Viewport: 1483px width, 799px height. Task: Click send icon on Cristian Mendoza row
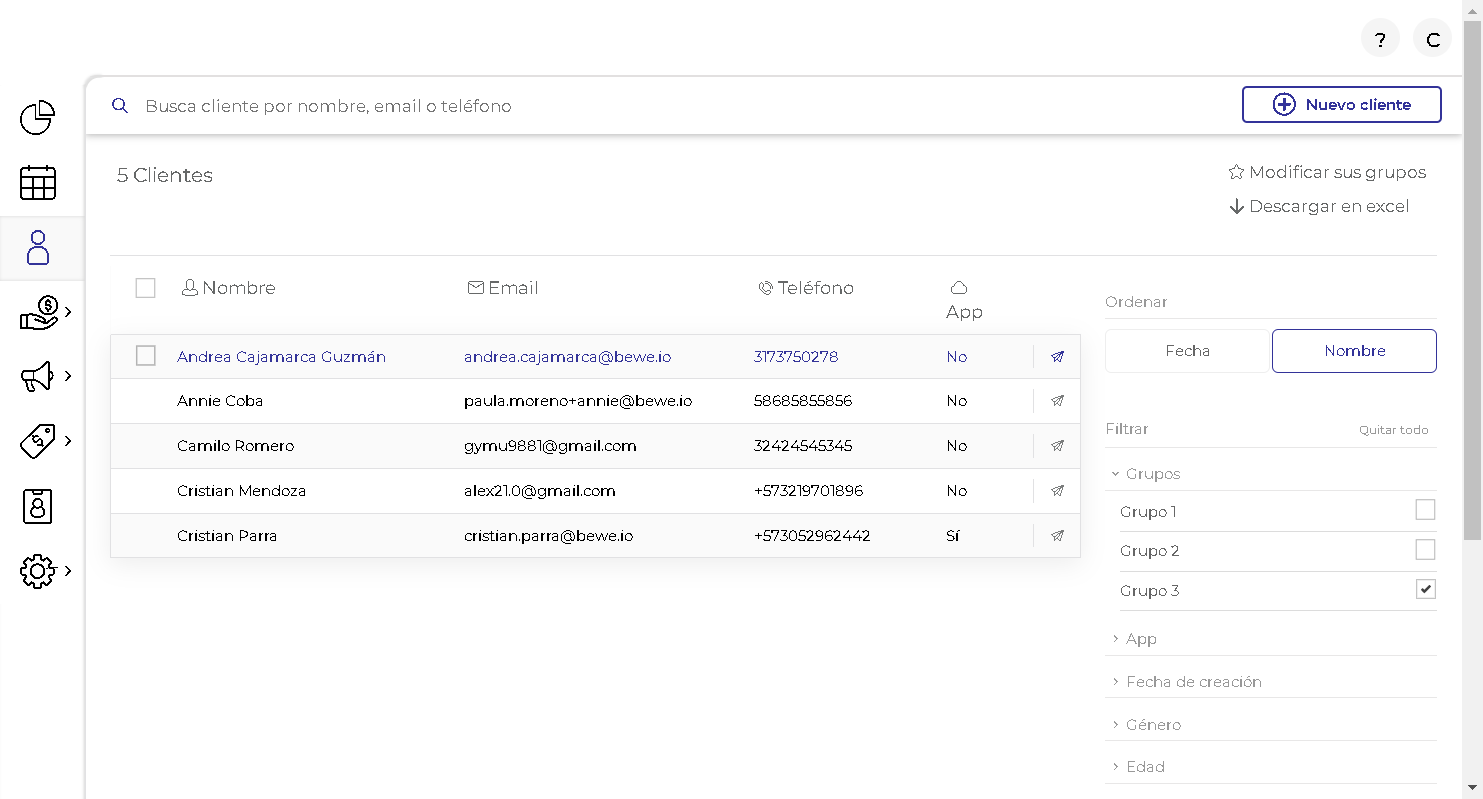click(x=1057, y=491)
